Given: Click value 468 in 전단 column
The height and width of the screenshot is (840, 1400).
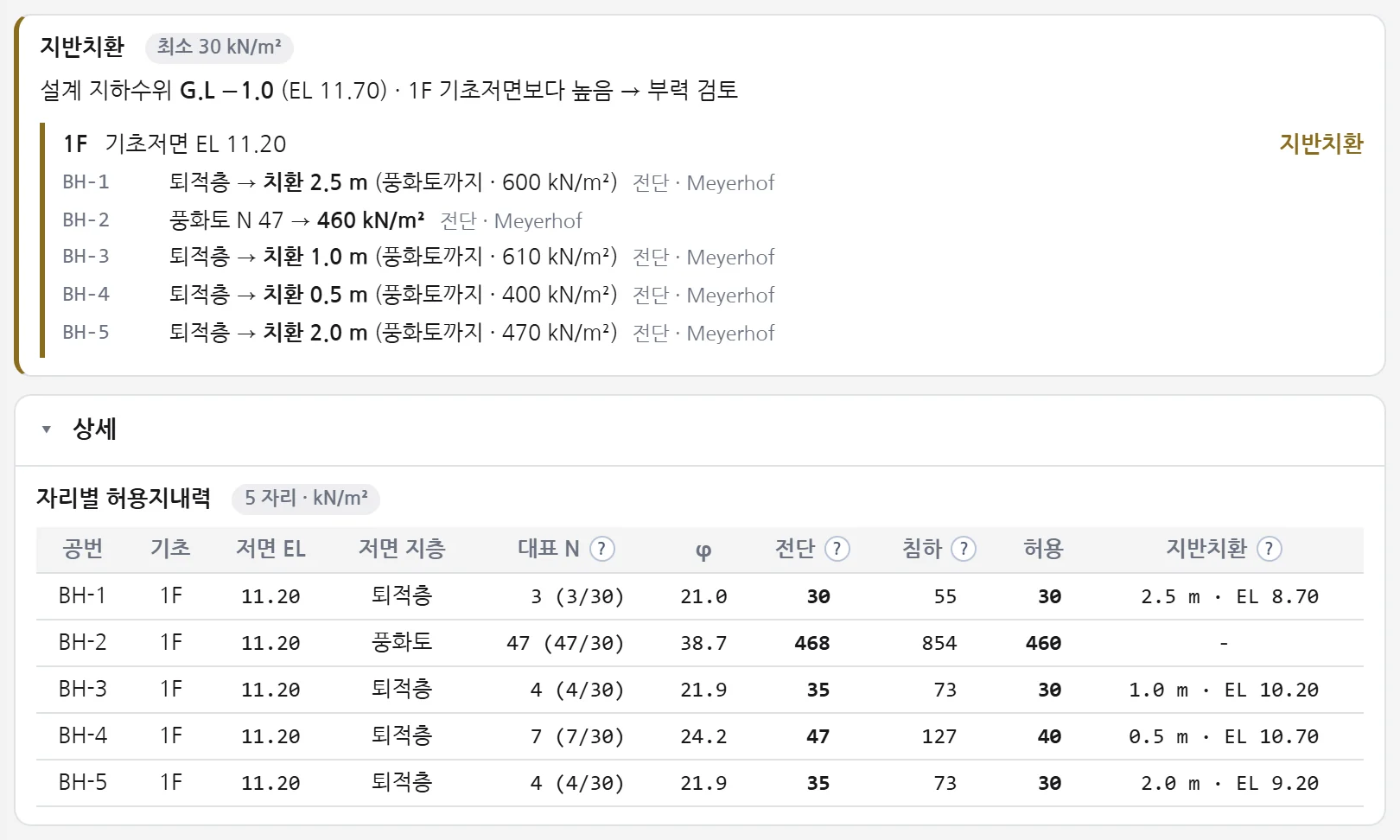Looking at the screenshot, I should pyautogui.click(x=812, y=643).
